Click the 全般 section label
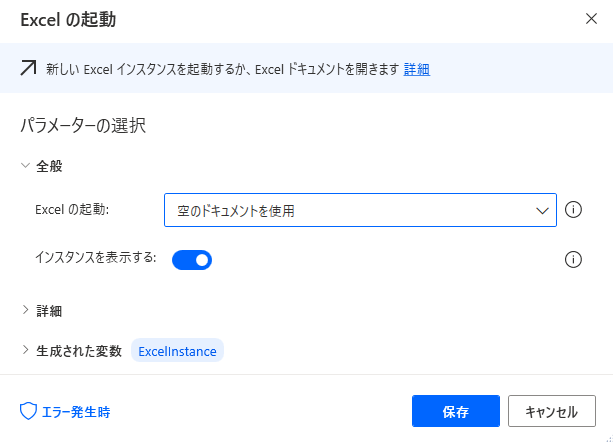The width and height of the screenshot is (613, 443). [x=49, y=166]
